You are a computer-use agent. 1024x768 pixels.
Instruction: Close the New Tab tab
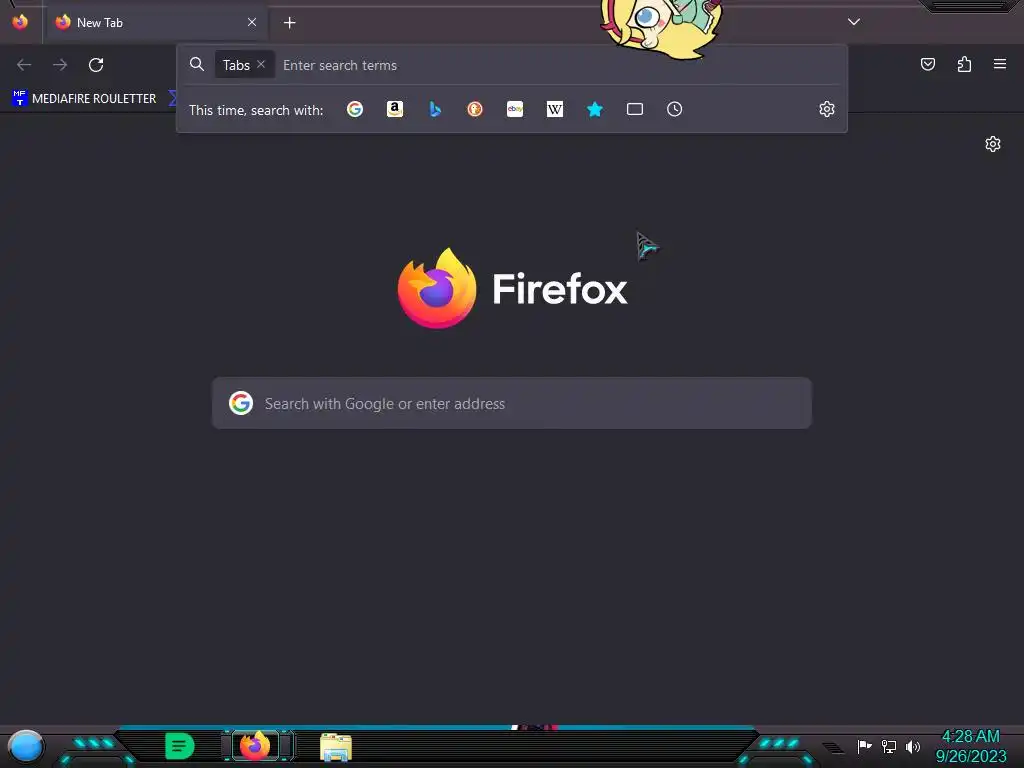252,22
